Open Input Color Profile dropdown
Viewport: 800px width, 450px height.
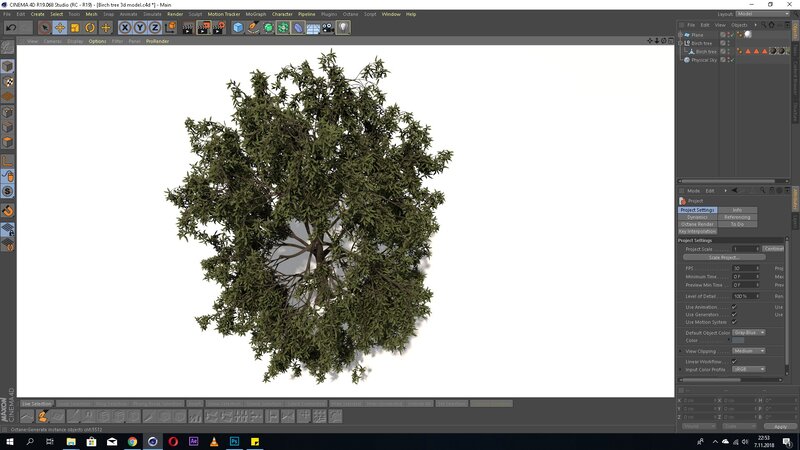(x=749, y=369)
